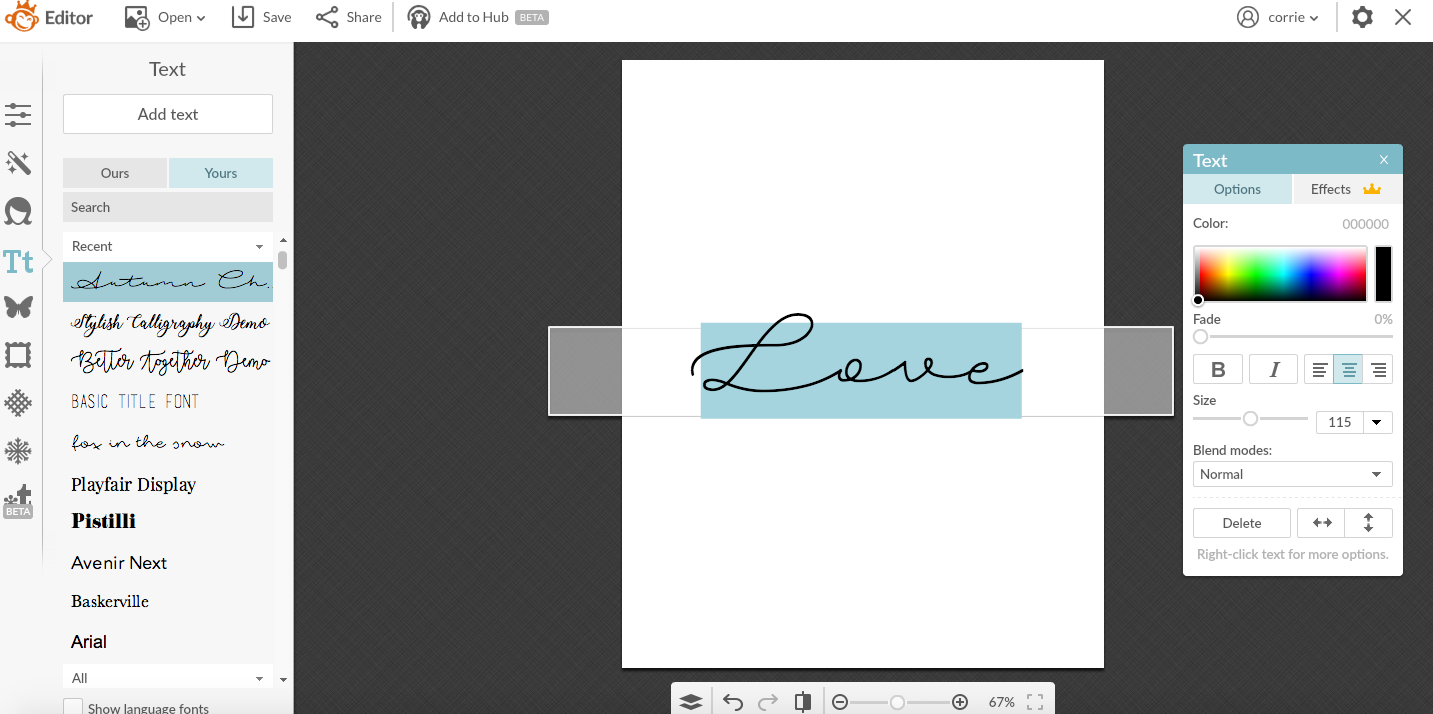Toggle italic formatting for the text
The width and height of the screenshot is (1433, 714).
click(1273, 368)
